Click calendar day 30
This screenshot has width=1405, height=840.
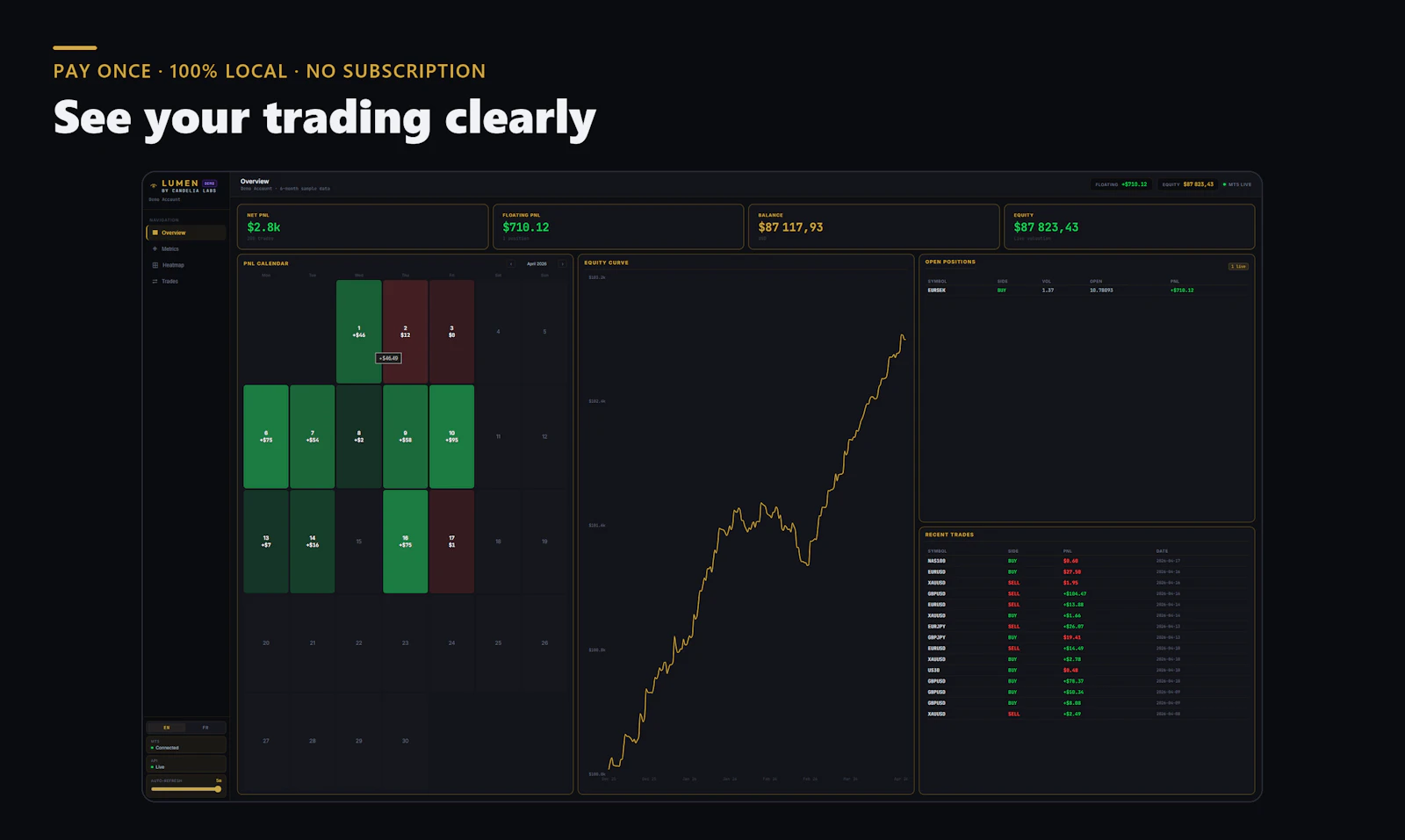pyautogui.click(x=406, y=741)
